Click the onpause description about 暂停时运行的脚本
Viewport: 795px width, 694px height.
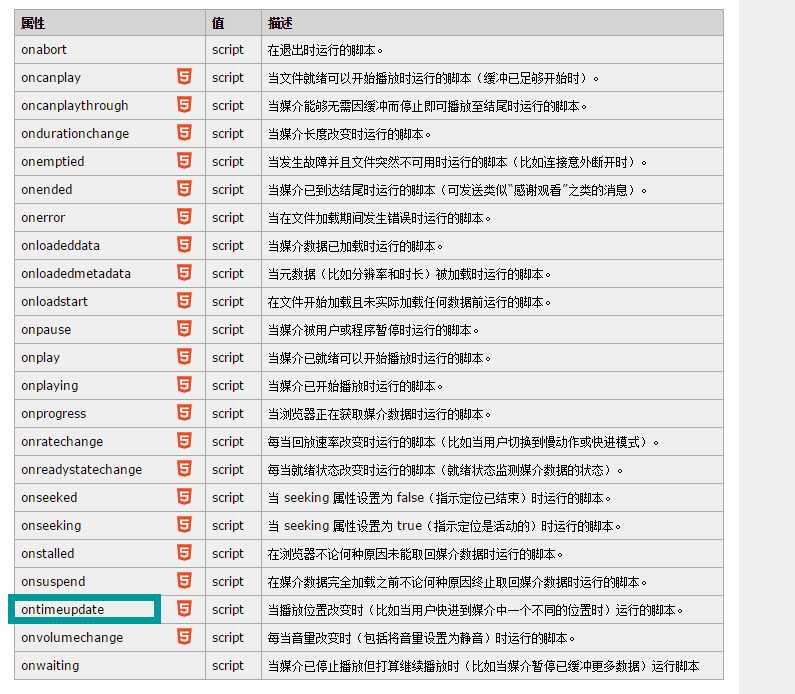point(373,330)
